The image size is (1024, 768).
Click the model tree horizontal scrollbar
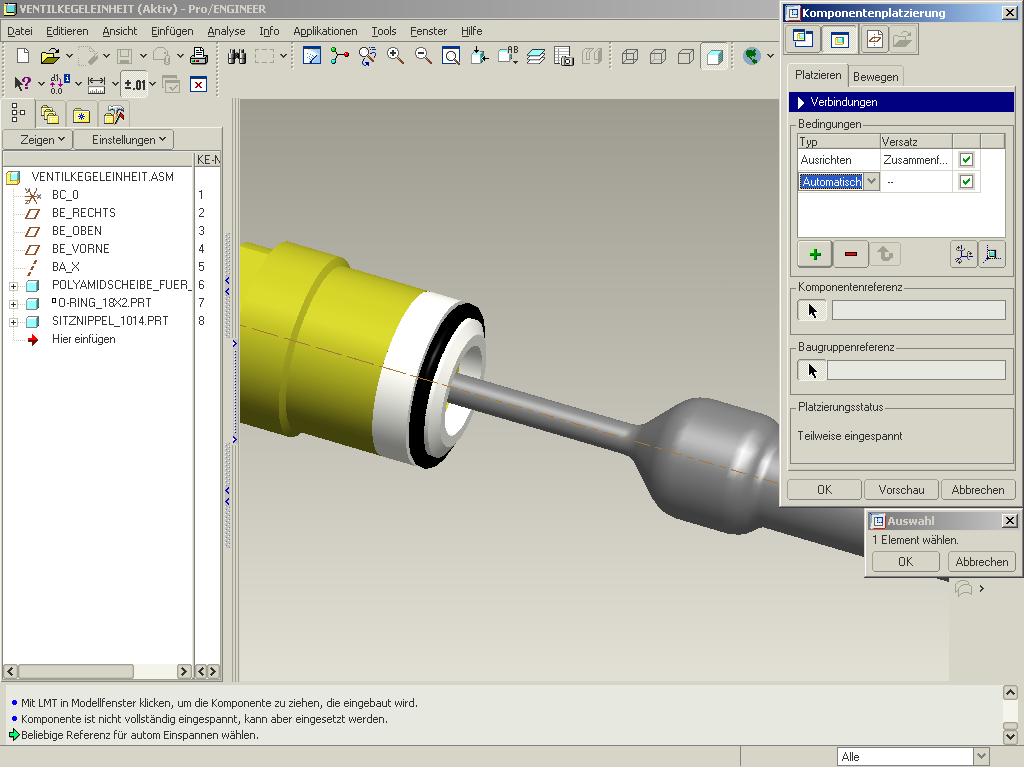pos(75,671)
